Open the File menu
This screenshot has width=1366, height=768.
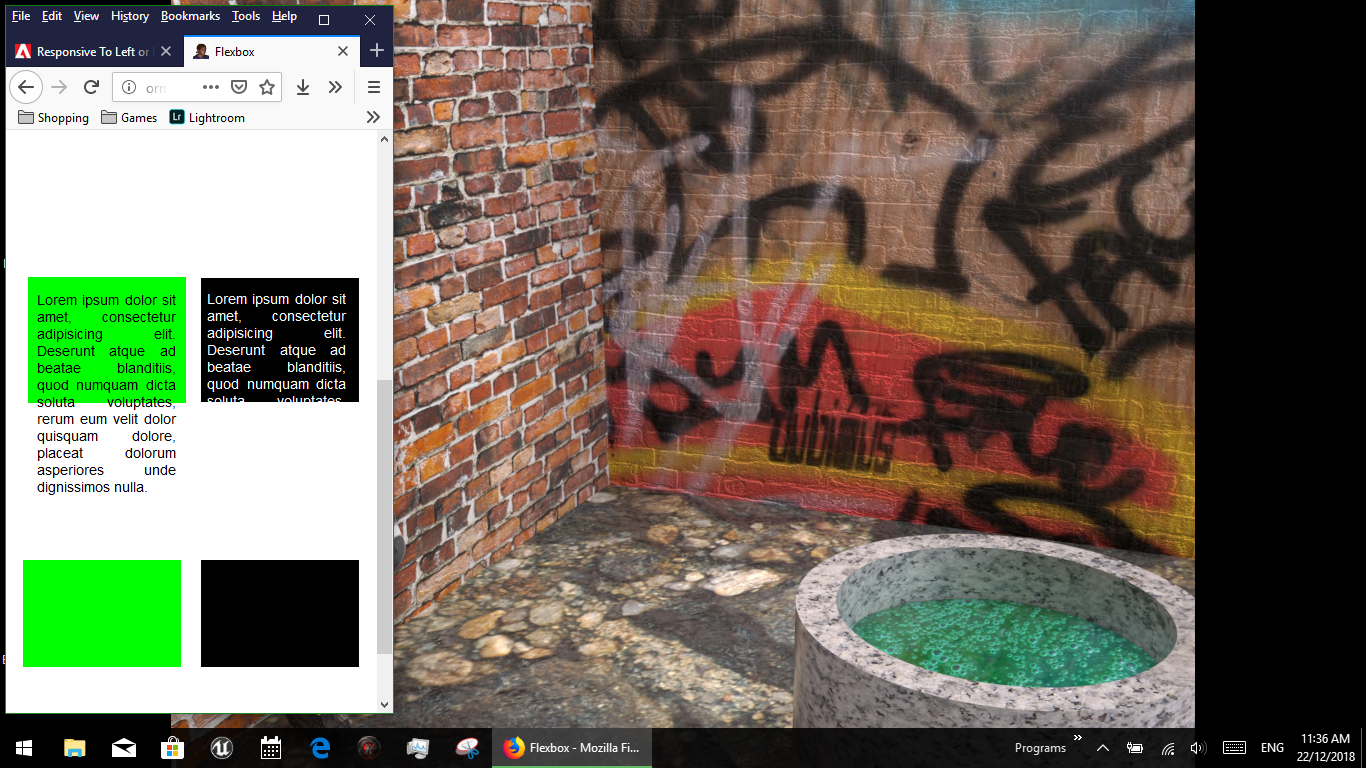[21, 16]
